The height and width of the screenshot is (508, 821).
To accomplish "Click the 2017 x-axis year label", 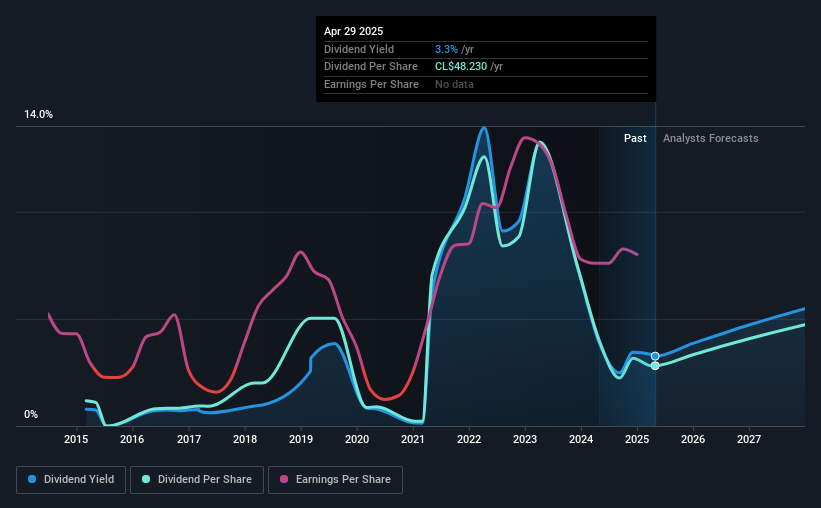I will tap(188, 439).
